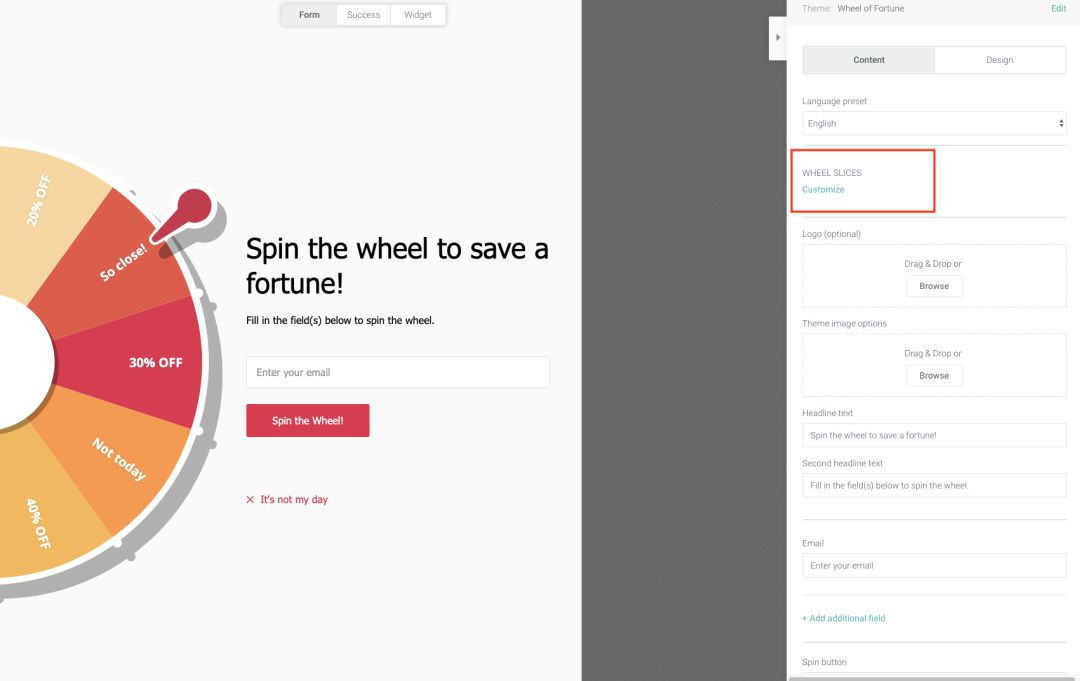Open Customize for wheel slices

click(823, 190)
